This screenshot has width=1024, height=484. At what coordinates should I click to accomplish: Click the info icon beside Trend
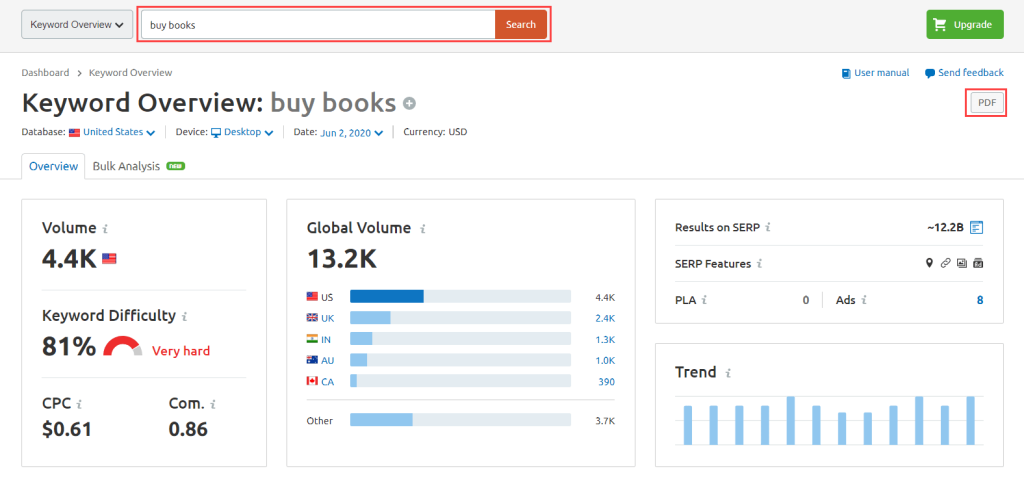[728, 373]
